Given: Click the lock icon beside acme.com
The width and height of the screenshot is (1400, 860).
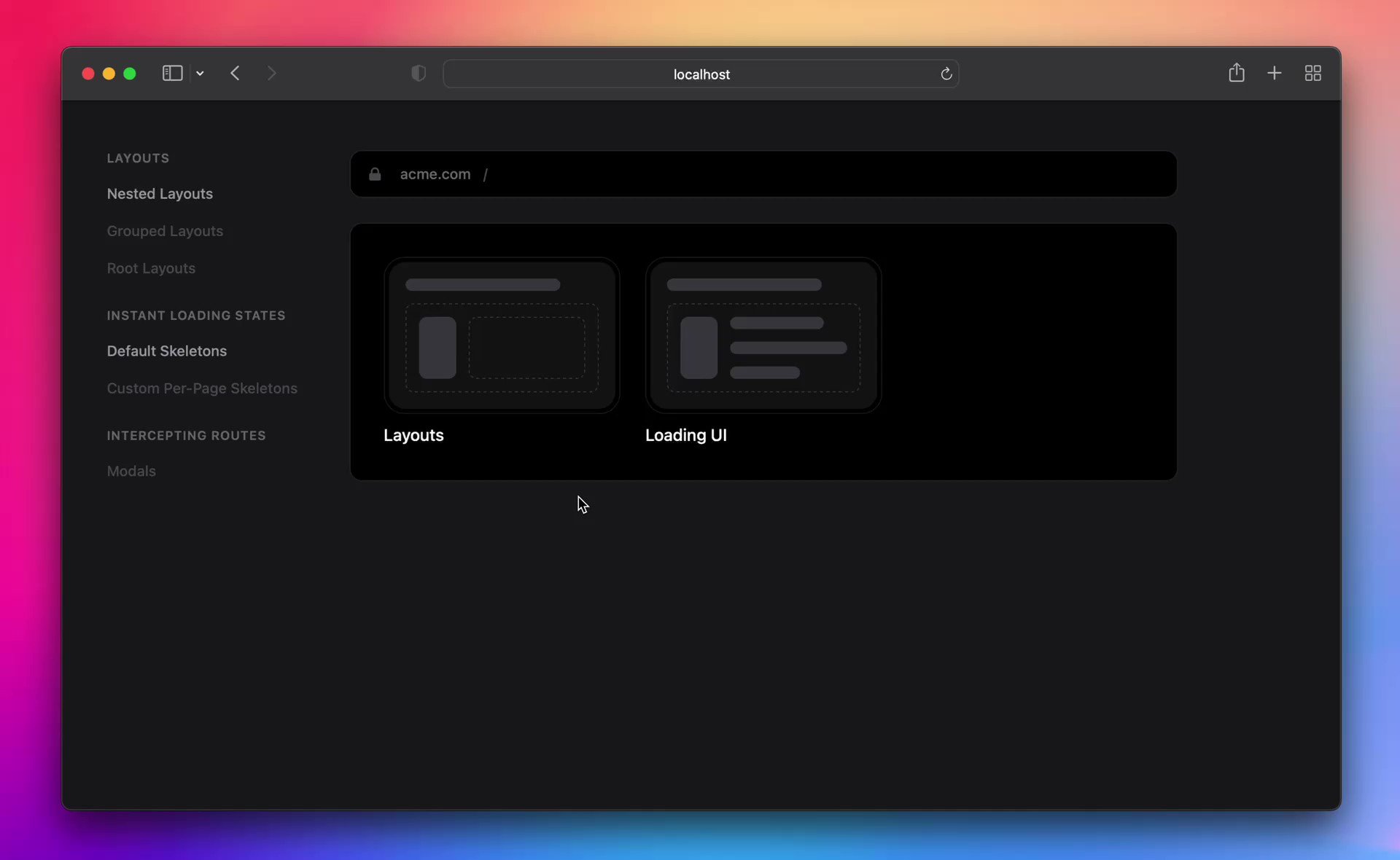Looking at the screenshot, I should point(375,174).
